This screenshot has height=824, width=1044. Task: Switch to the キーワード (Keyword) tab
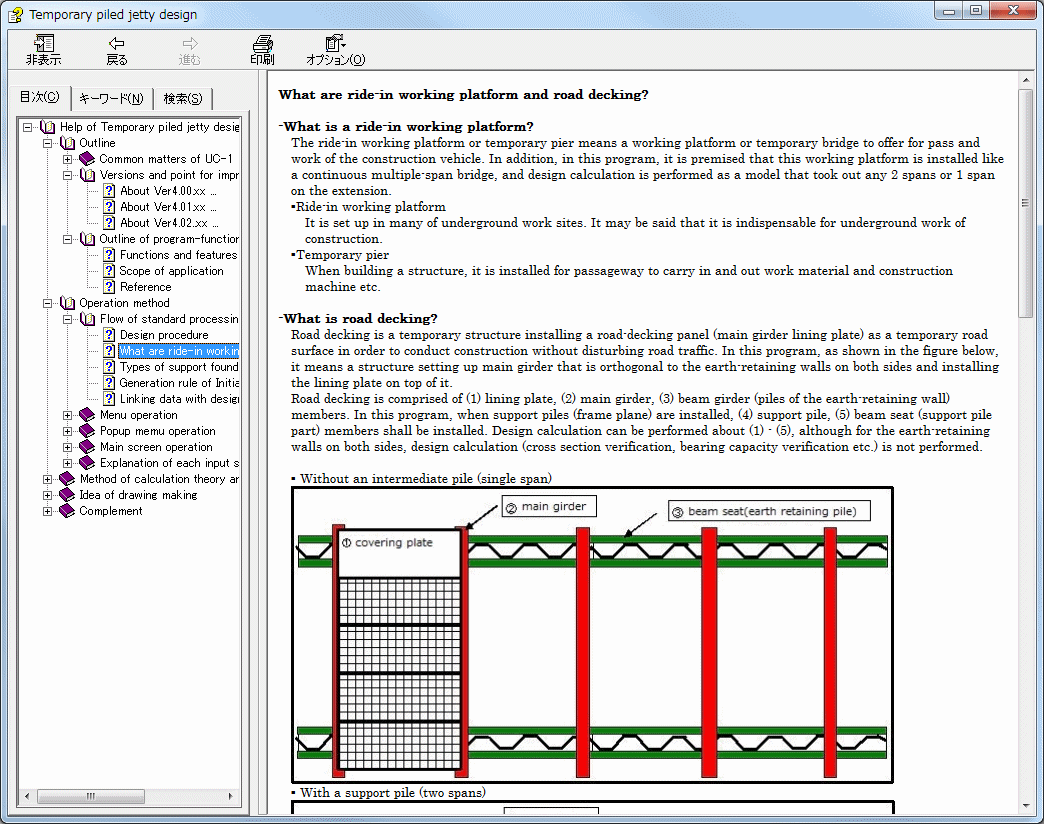(x=111, y=99)
